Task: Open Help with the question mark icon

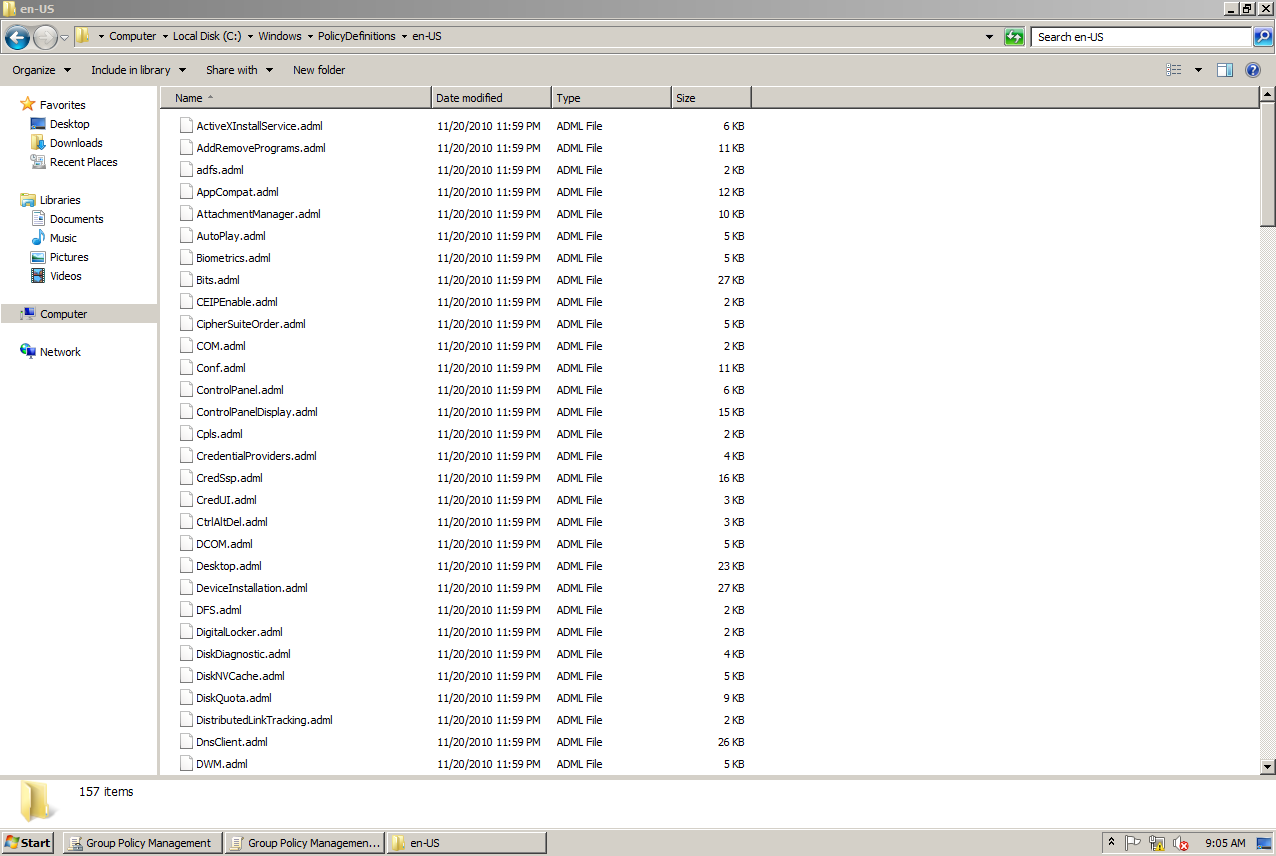Action: tap(1253, 69)
